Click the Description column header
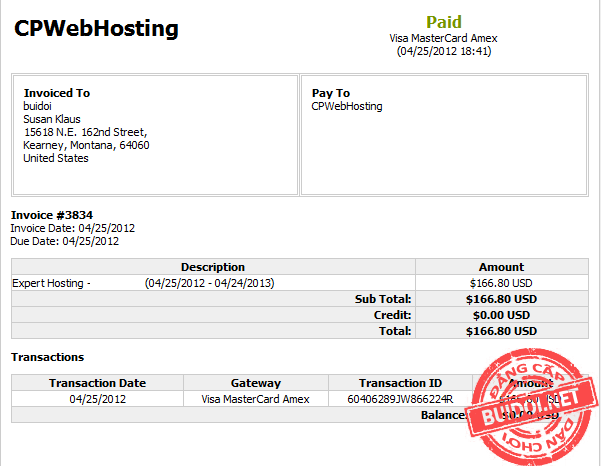This screenshot has width=601, height=466. (213, 267)
